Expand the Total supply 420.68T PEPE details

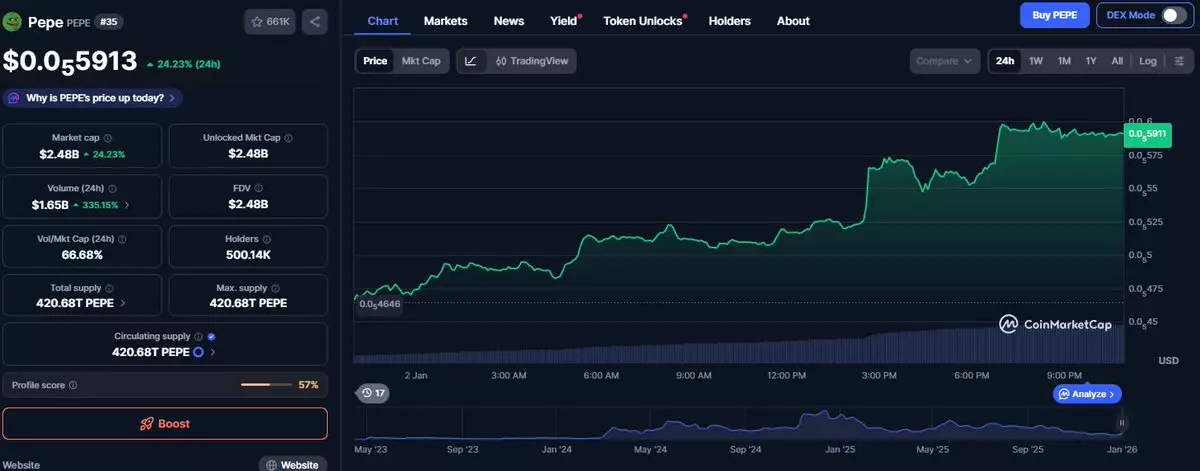(123, 303)
